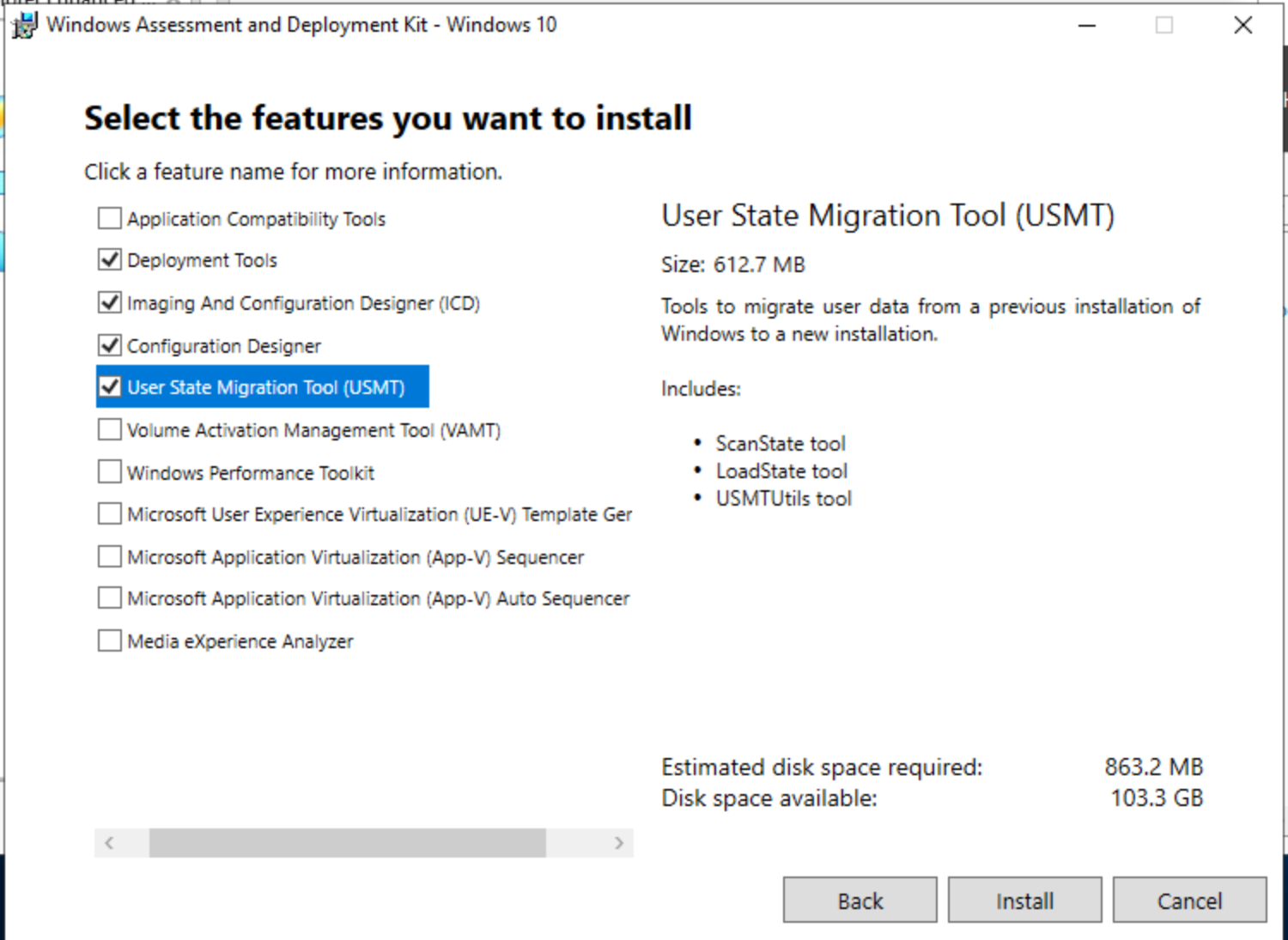Select Microsoft User Experience Virtualization (UE-V) name

pos(380,514)
